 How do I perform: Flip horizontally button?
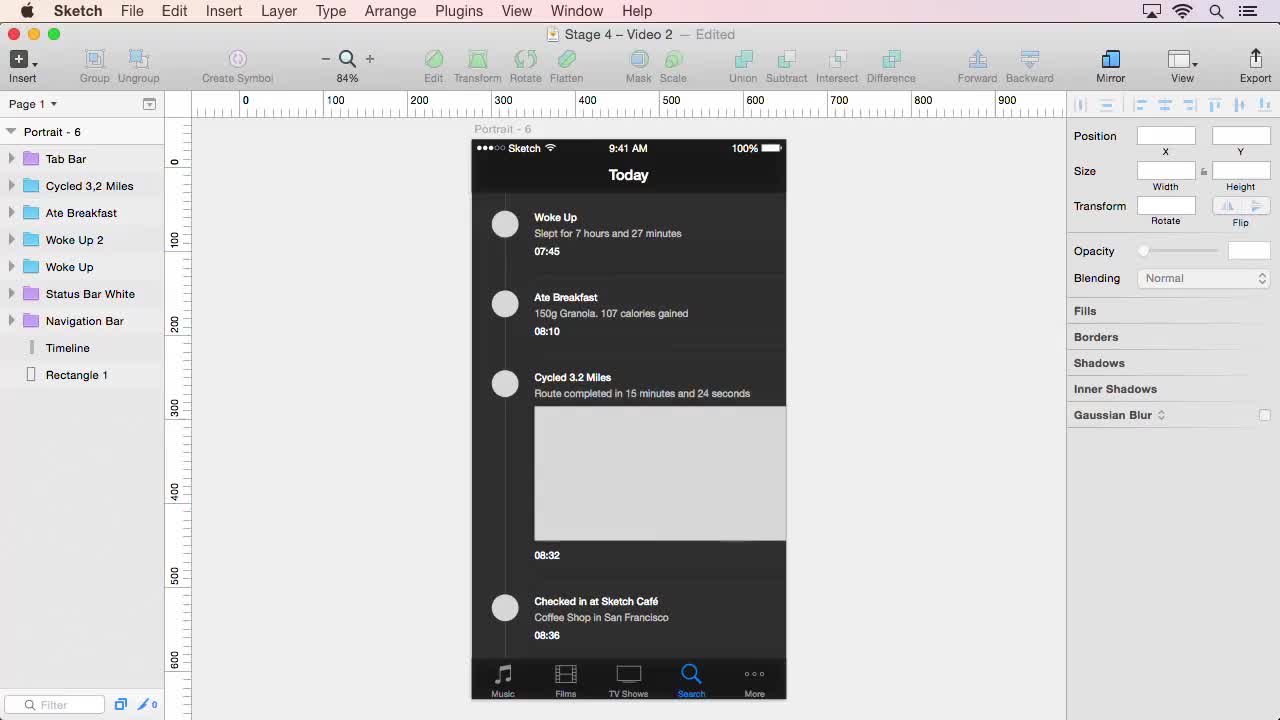coord(1227,206)
